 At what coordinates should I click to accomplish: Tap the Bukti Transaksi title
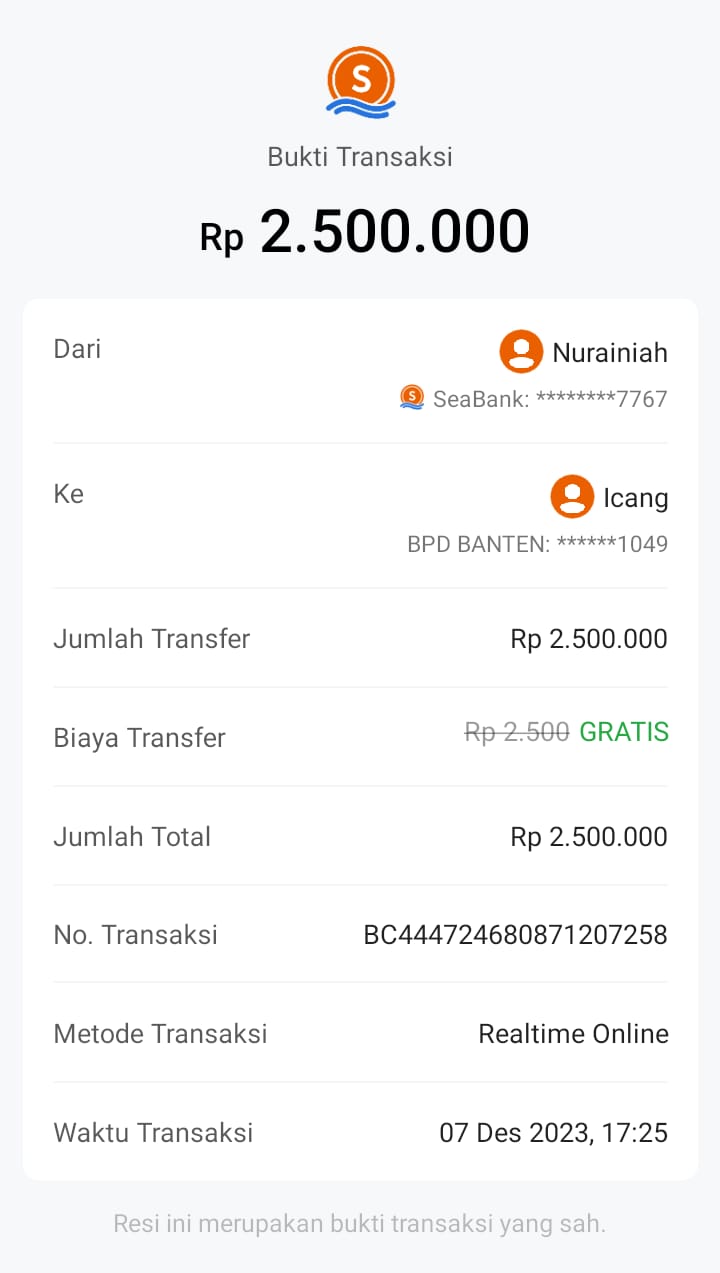click(x=360, y=157)
